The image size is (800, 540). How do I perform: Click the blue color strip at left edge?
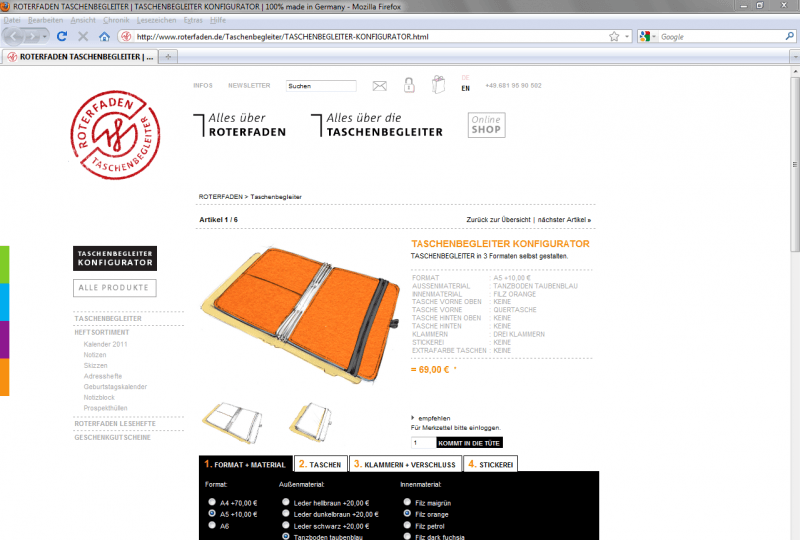click(x=5, y=302)
